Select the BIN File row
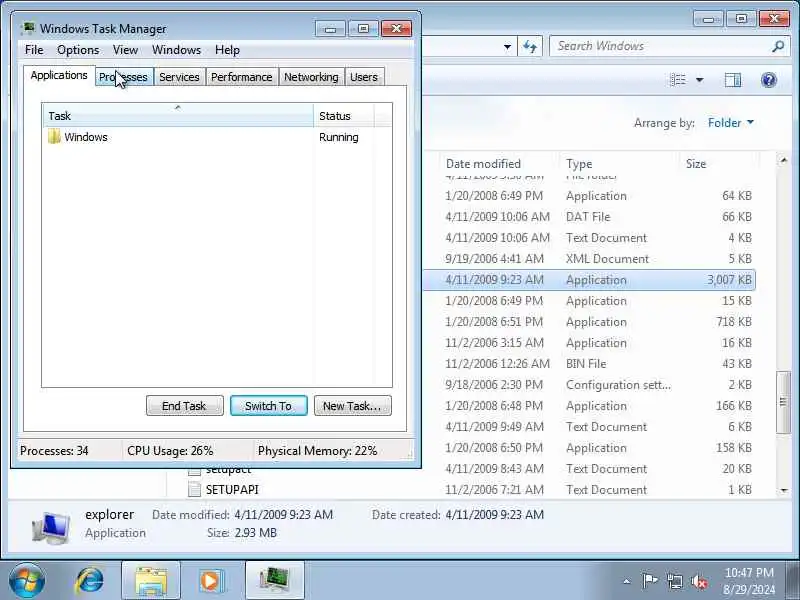Screen dimensions: 800x600 pos(589,364)
